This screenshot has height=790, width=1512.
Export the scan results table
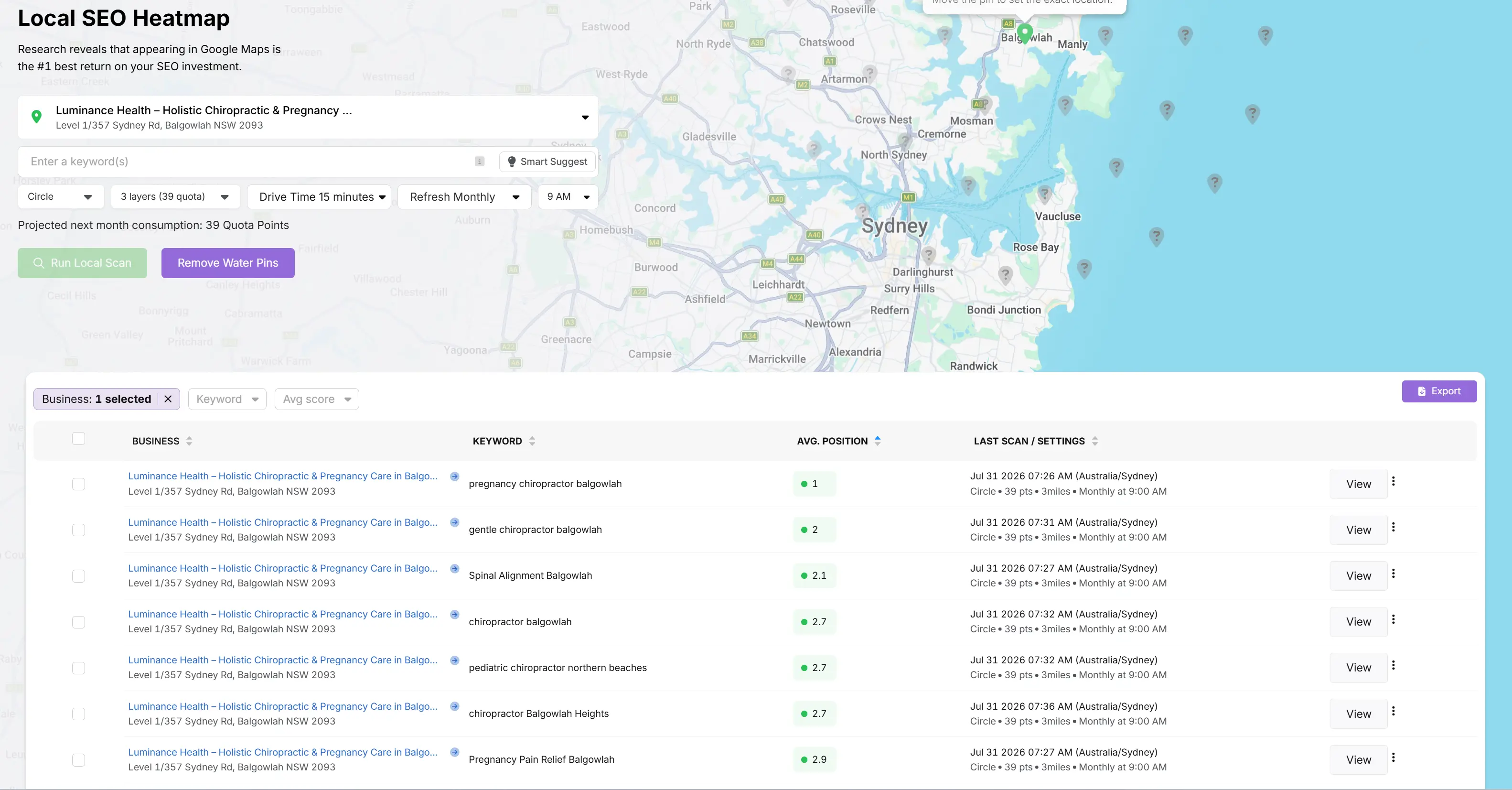[1439, 391]
